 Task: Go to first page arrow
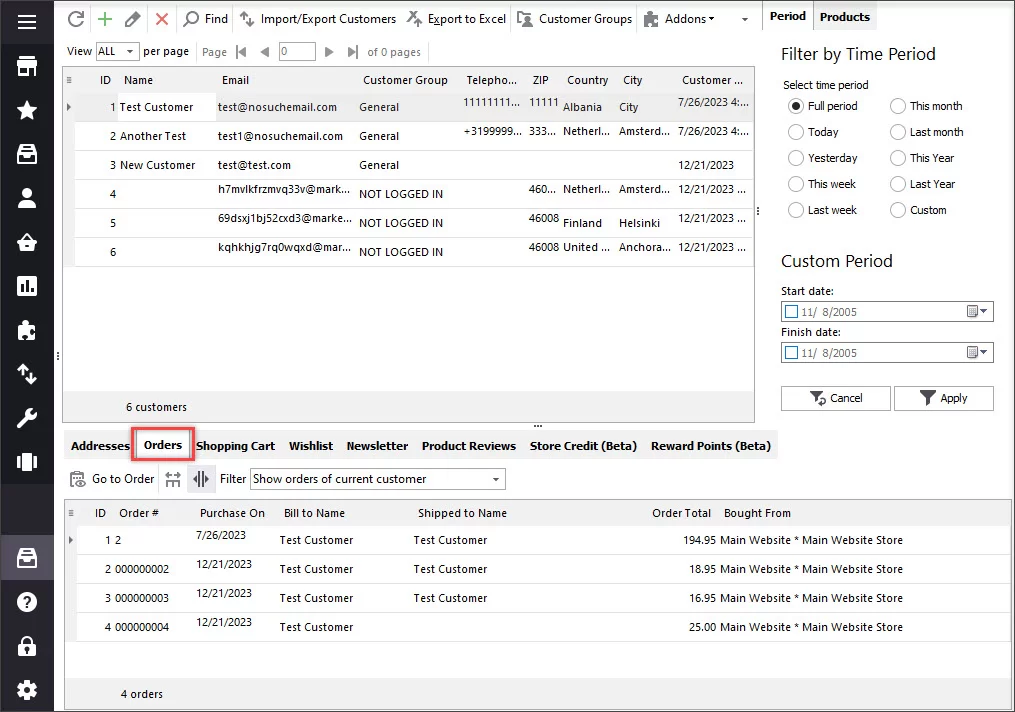(241, 52)
